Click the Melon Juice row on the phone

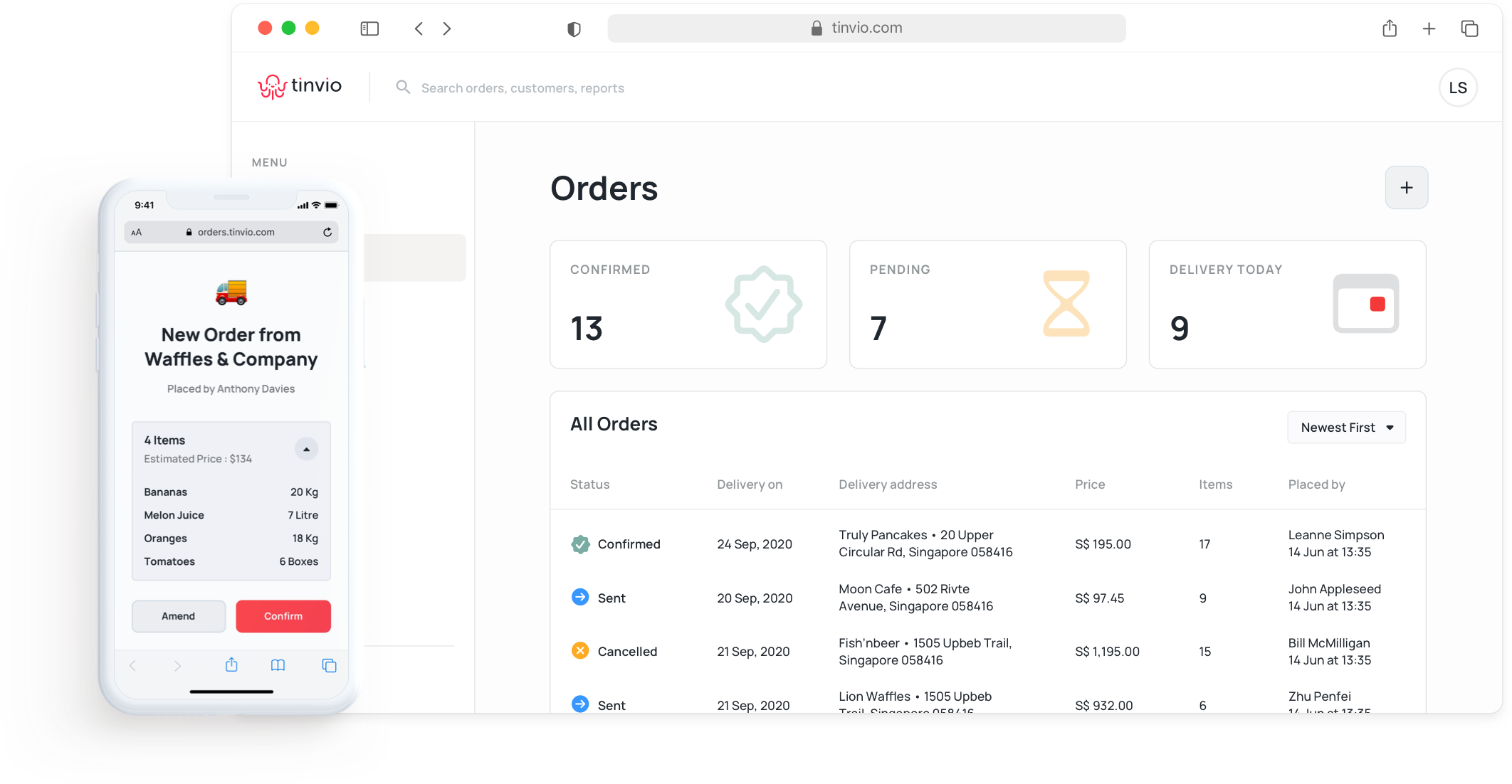[x=231, y=515]
